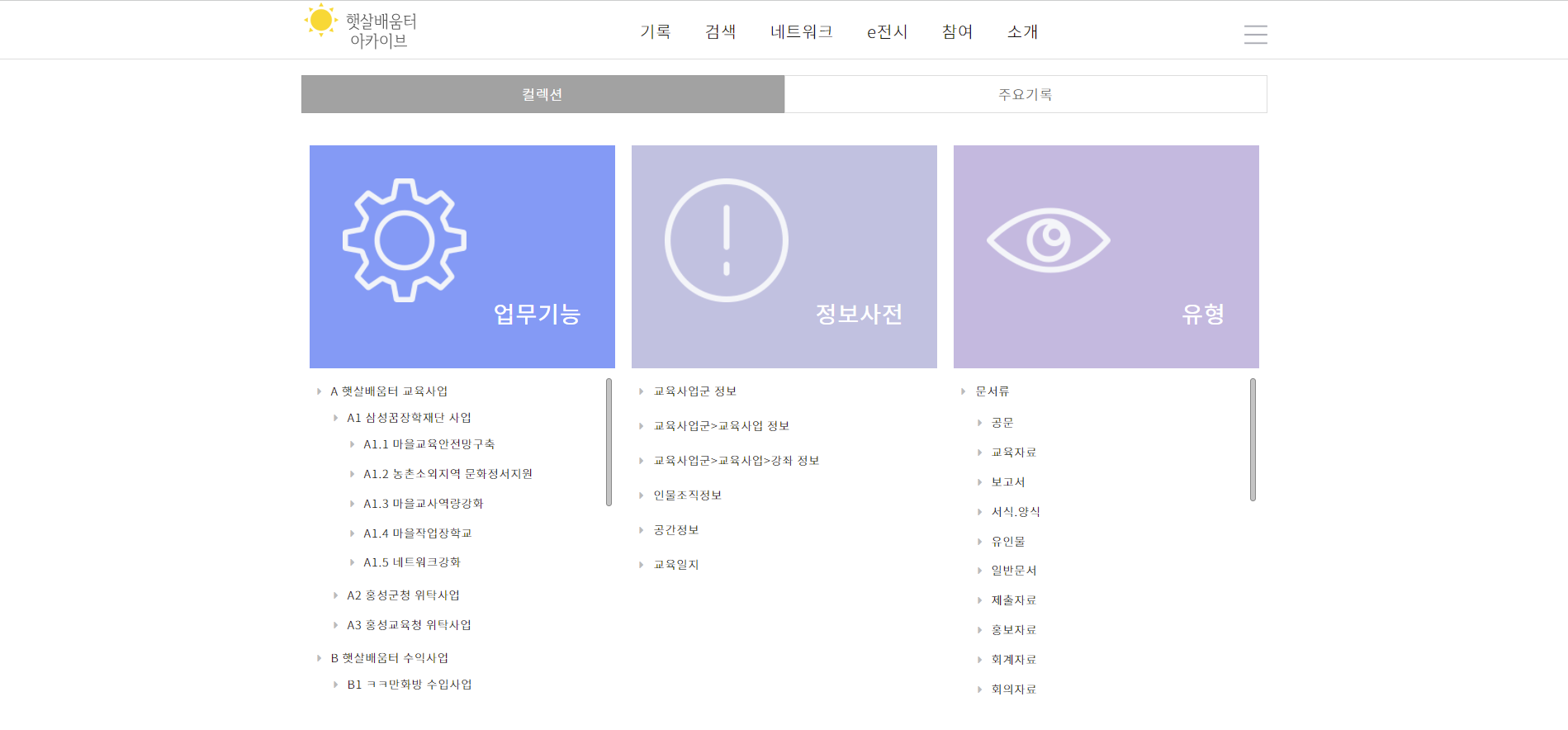Click the 업무기능 list scrollbar
Image resolution: width=1568 pixels, height=730 pixels.
(x=609, y=442)
